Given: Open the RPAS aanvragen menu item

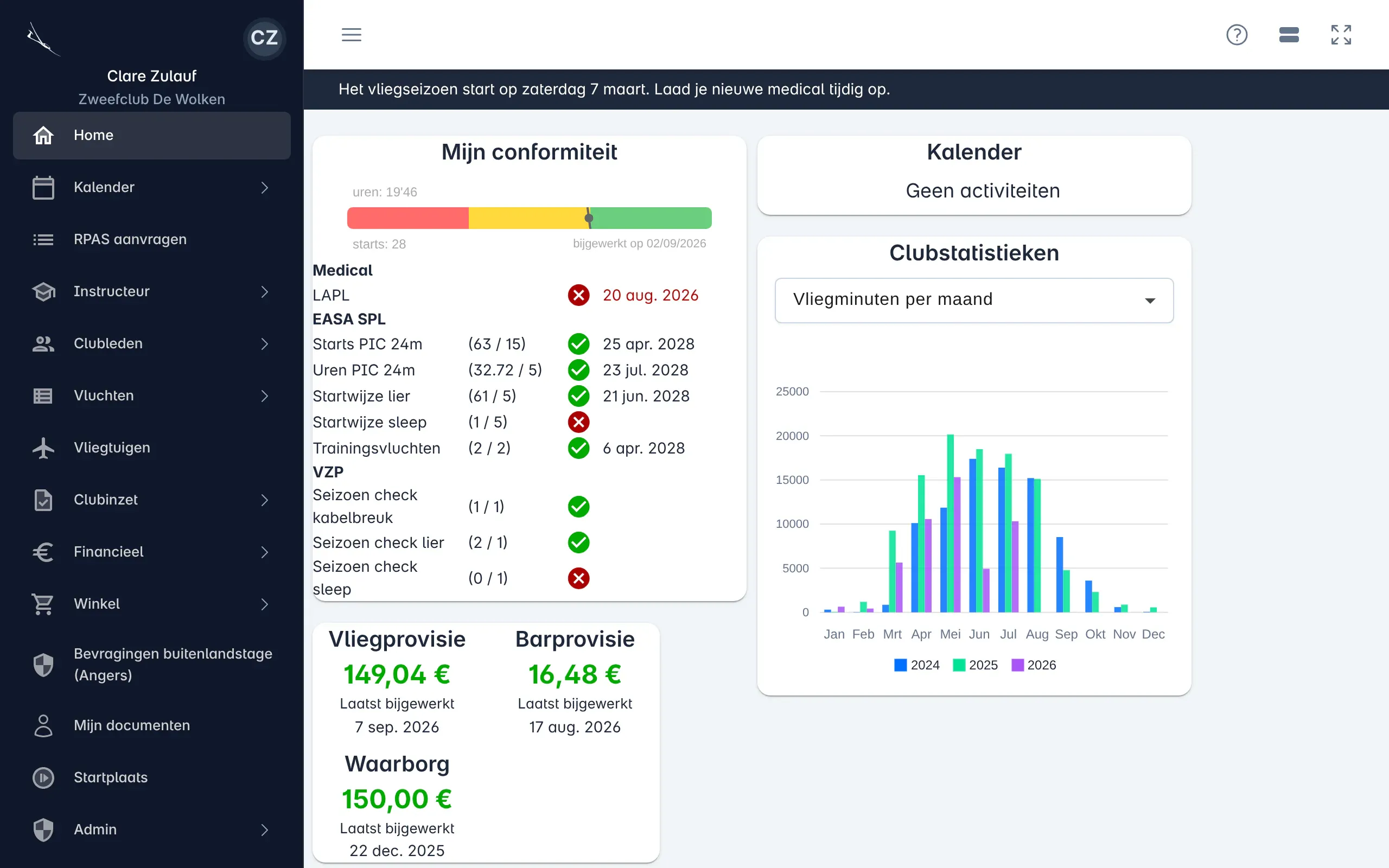Looking at the screenshot, I should (151, 239).
